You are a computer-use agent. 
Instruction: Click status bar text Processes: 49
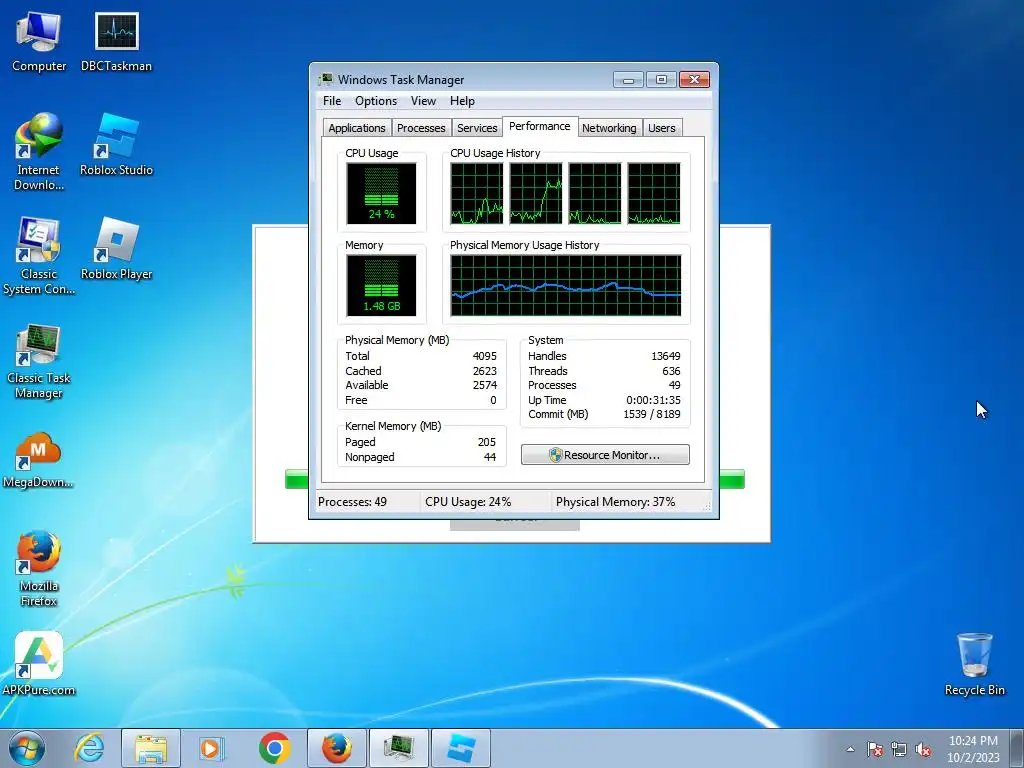[x=352, y=502]
